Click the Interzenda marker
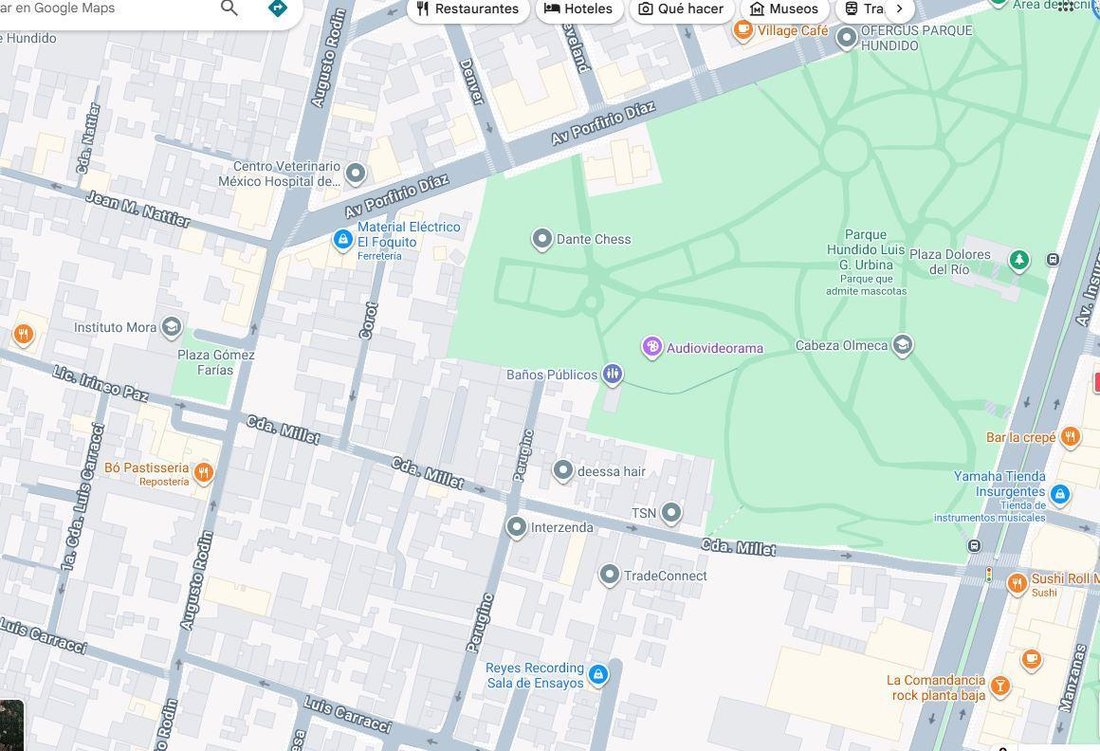This screenshot has width=1100, height=751. 516,527
